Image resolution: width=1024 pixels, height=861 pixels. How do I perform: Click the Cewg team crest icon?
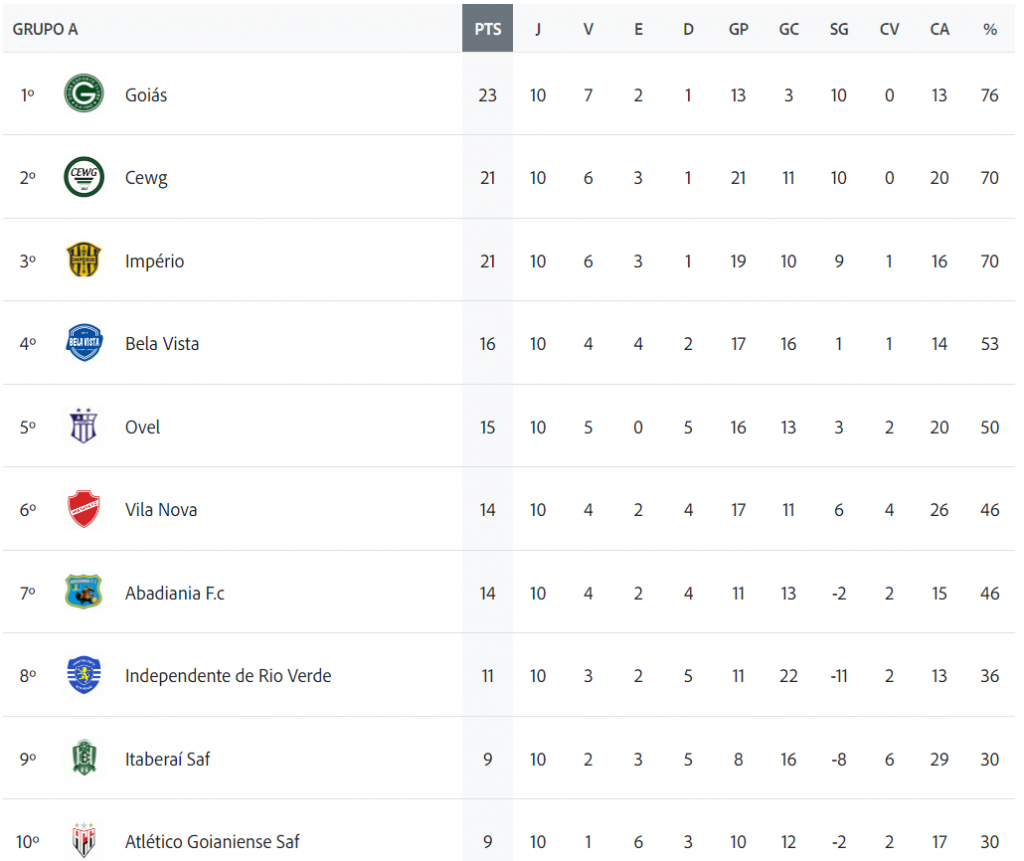(84, 178)
